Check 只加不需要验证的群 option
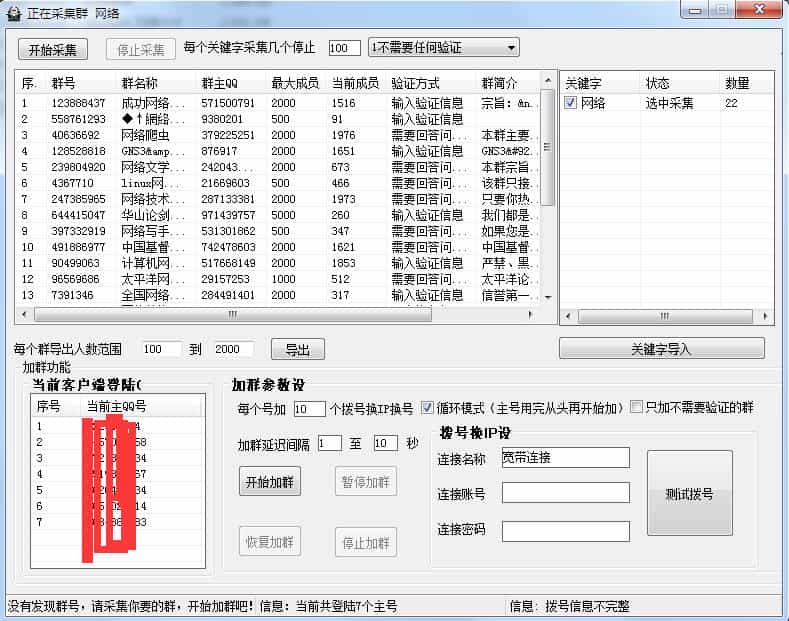Screen dimensions: 789x621 click(637, 407)
